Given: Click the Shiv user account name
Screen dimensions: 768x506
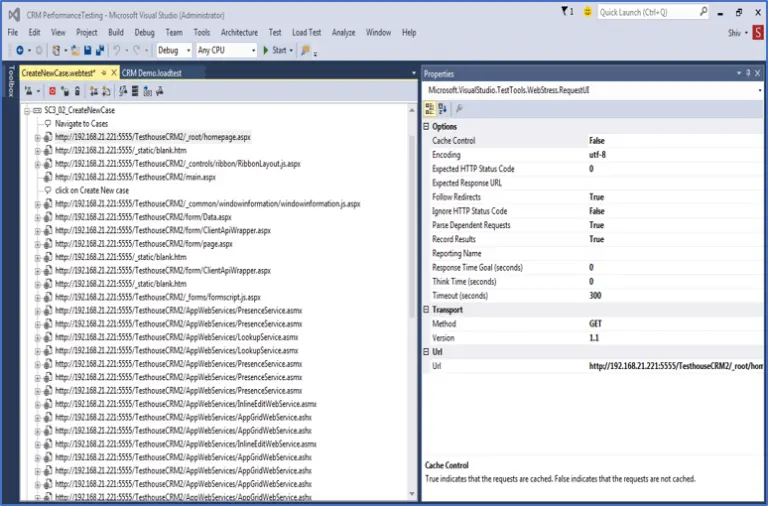Looking at the screenshot, I should (x=732, y=32).
